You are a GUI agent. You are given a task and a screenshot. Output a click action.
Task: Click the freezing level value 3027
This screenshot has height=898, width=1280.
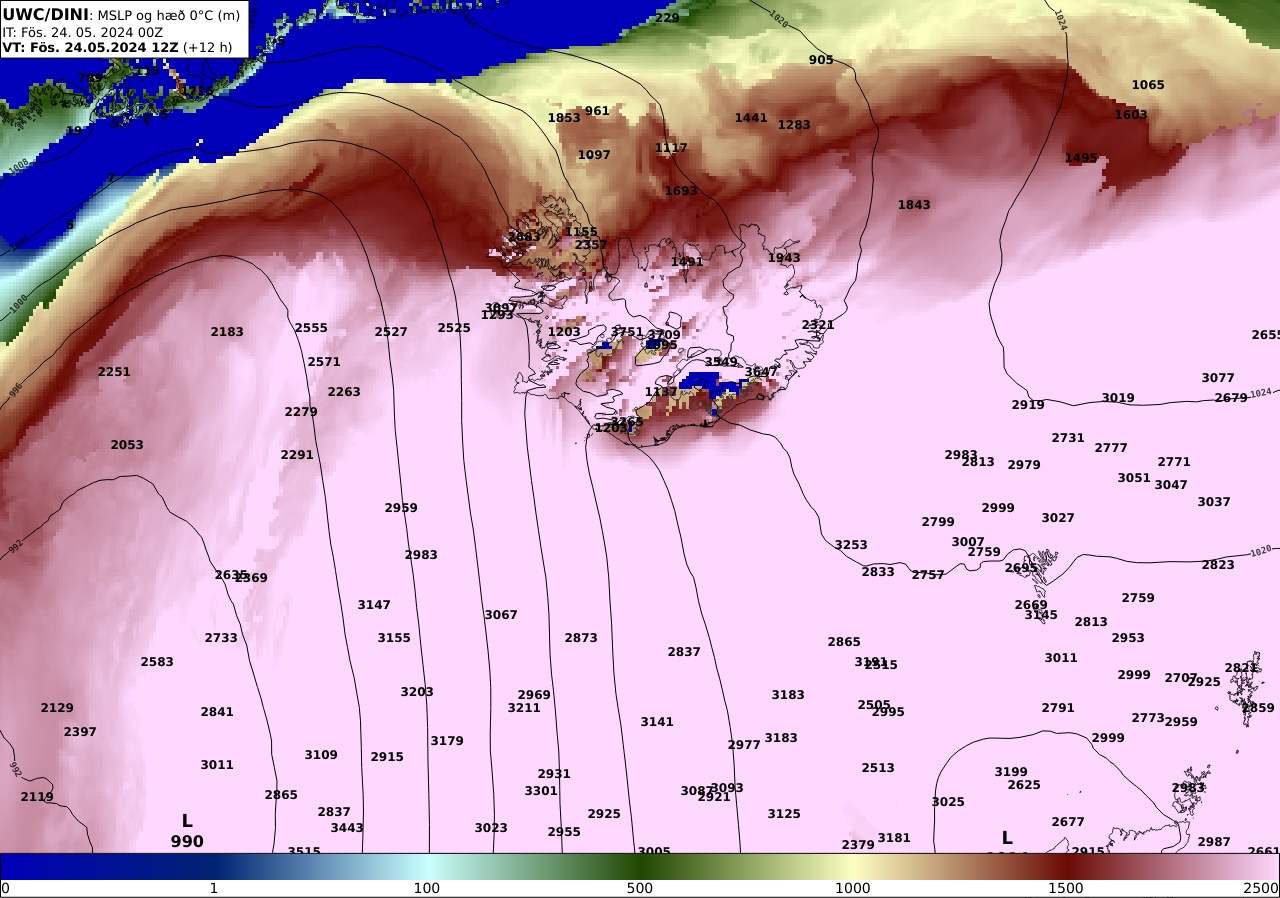click(x=1058, y=518)
